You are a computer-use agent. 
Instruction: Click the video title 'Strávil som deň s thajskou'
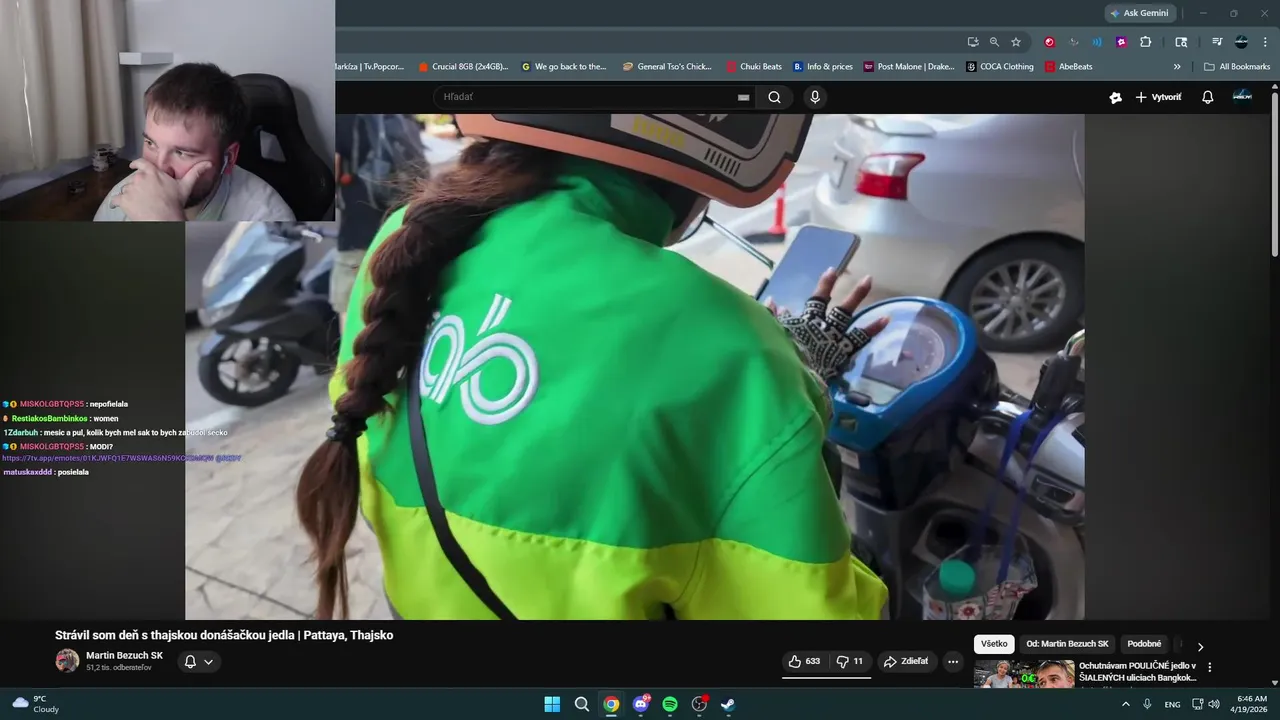(x=224, y=635)
